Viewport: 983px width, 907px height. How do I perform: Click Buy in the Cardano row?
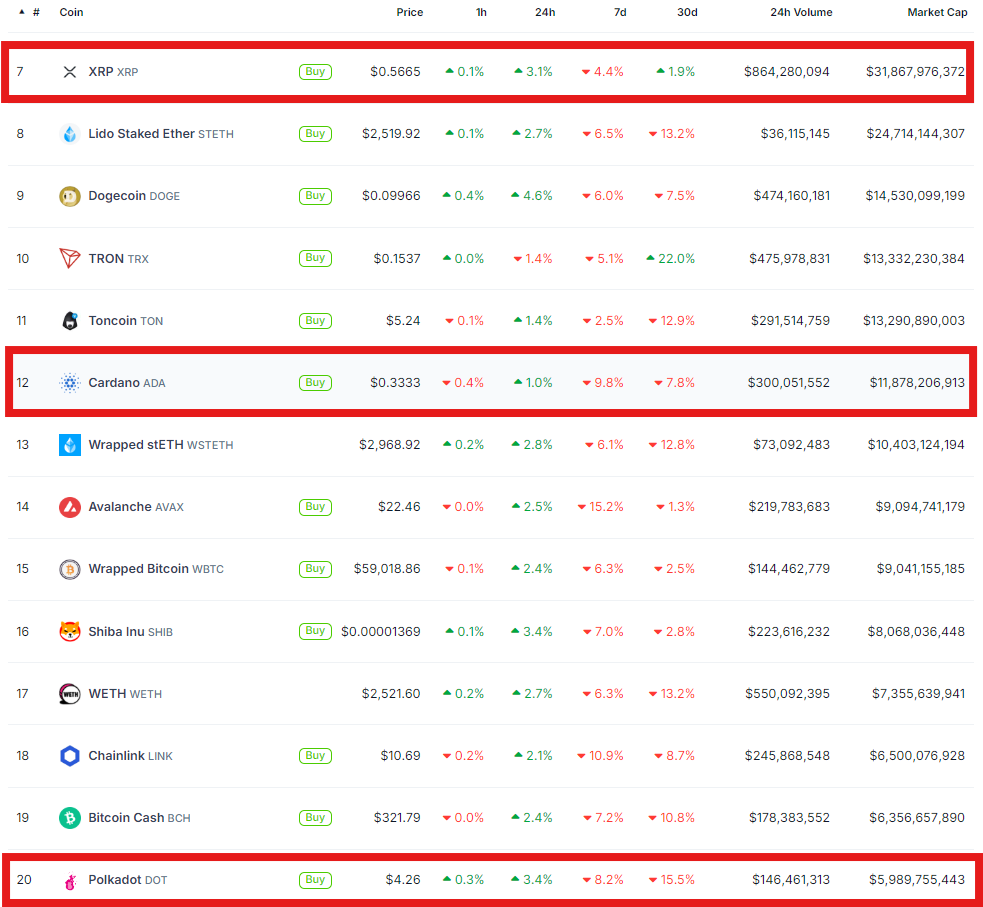(315, 382)
